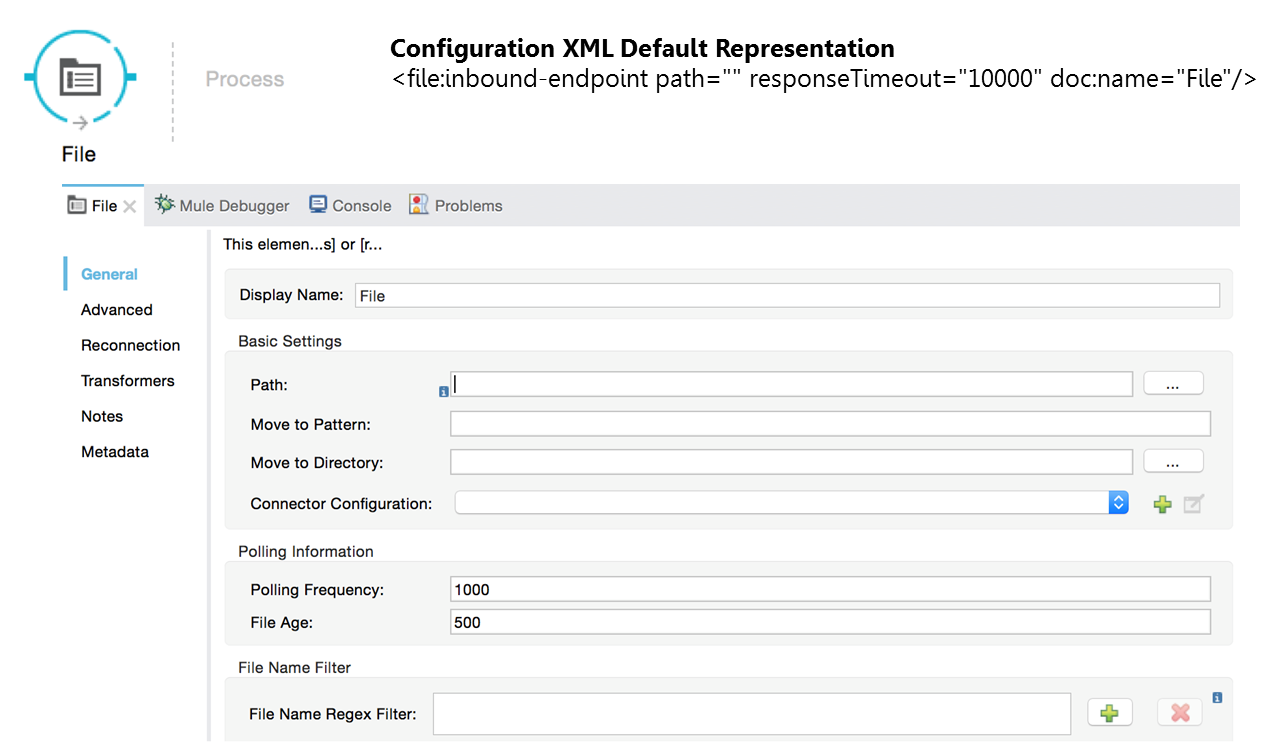
Task: Click the Console monitor icon
Action: [x=318, y=204]
